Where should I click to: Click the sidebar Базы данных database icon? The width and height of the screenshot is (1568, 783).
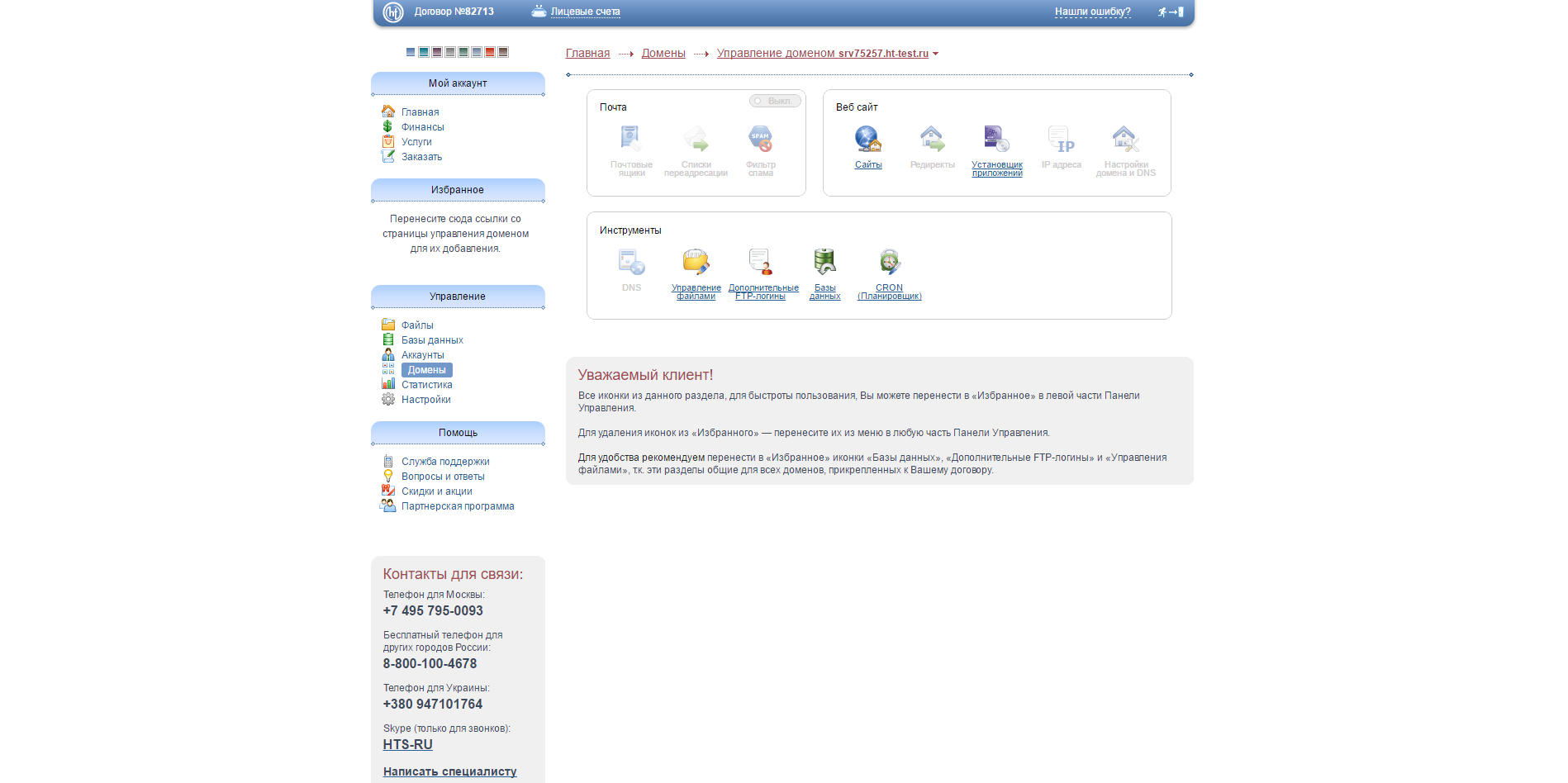coord(388,339)
